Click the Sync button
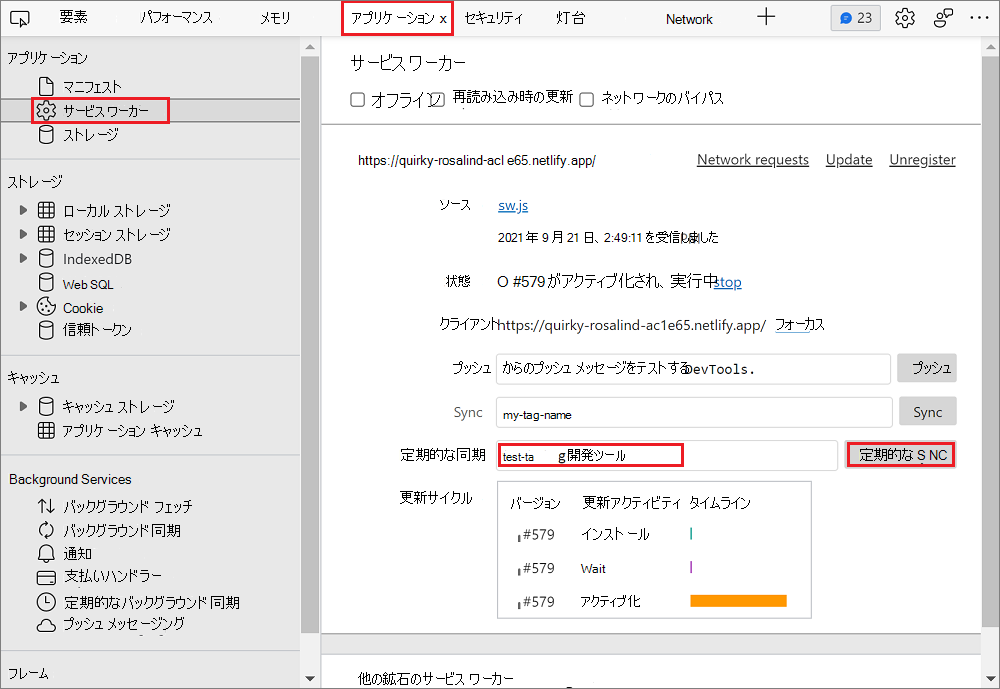The width and height of the screenshot is (1000, 689). 927,412
